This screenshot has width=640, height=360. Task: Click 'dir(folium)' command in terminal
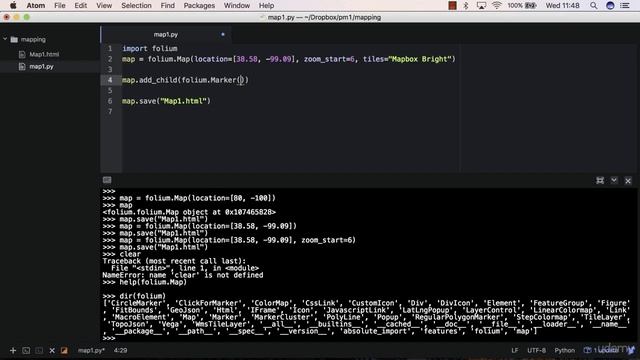tap(142, 296)
